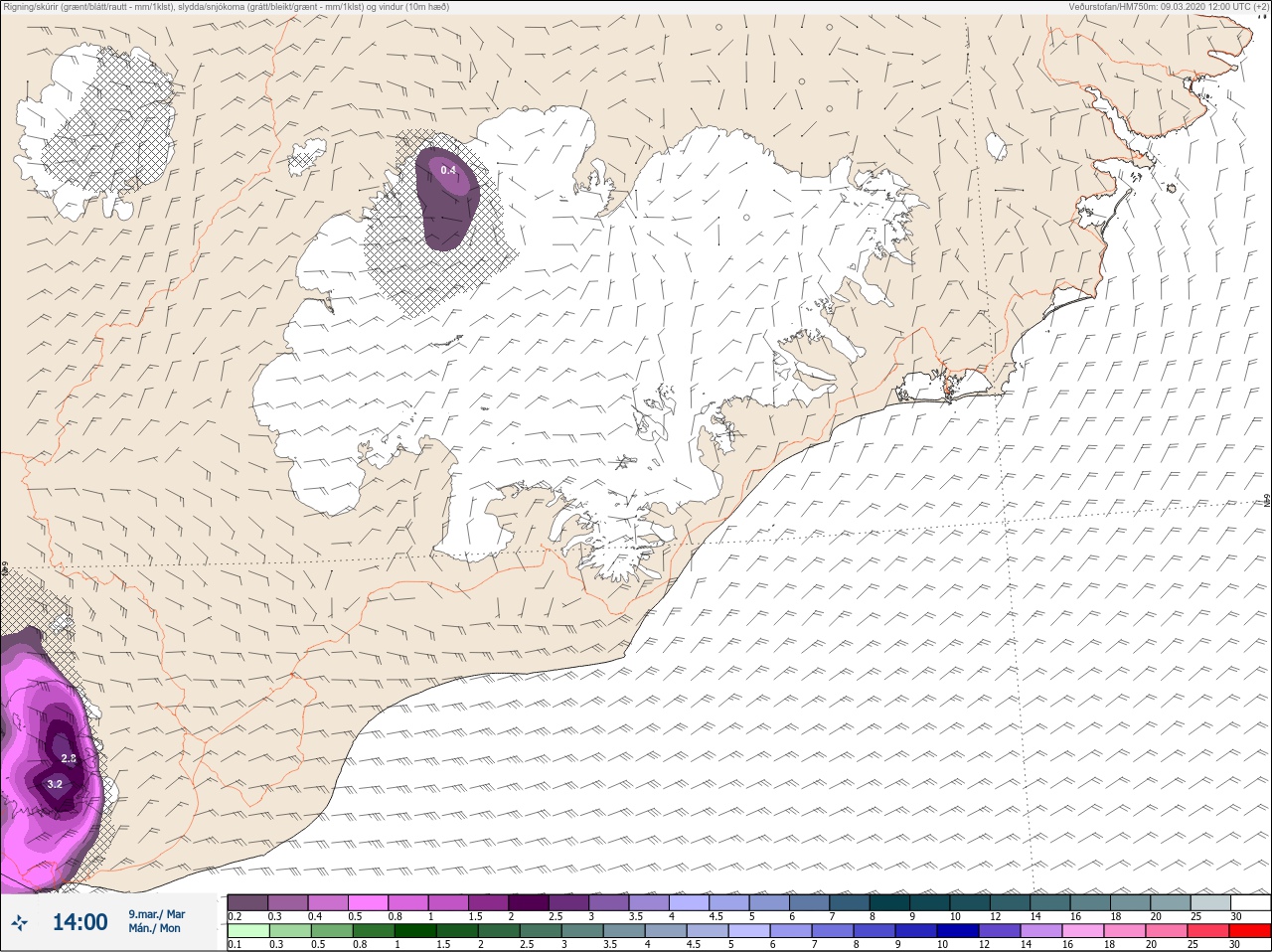Click the 64 latitude label on the left map edge
Viewport: 1272px width, 952px height.
point(4,567)
